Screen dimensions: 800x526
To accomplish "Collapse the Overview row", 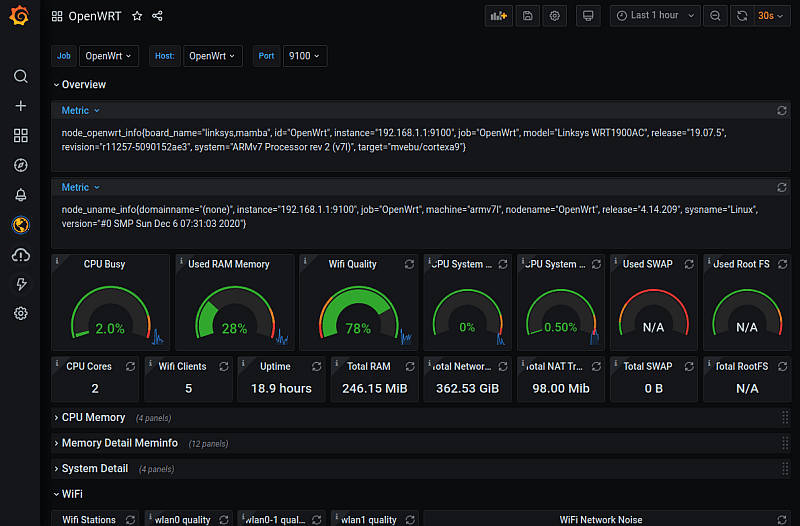I will coord(84,85).
